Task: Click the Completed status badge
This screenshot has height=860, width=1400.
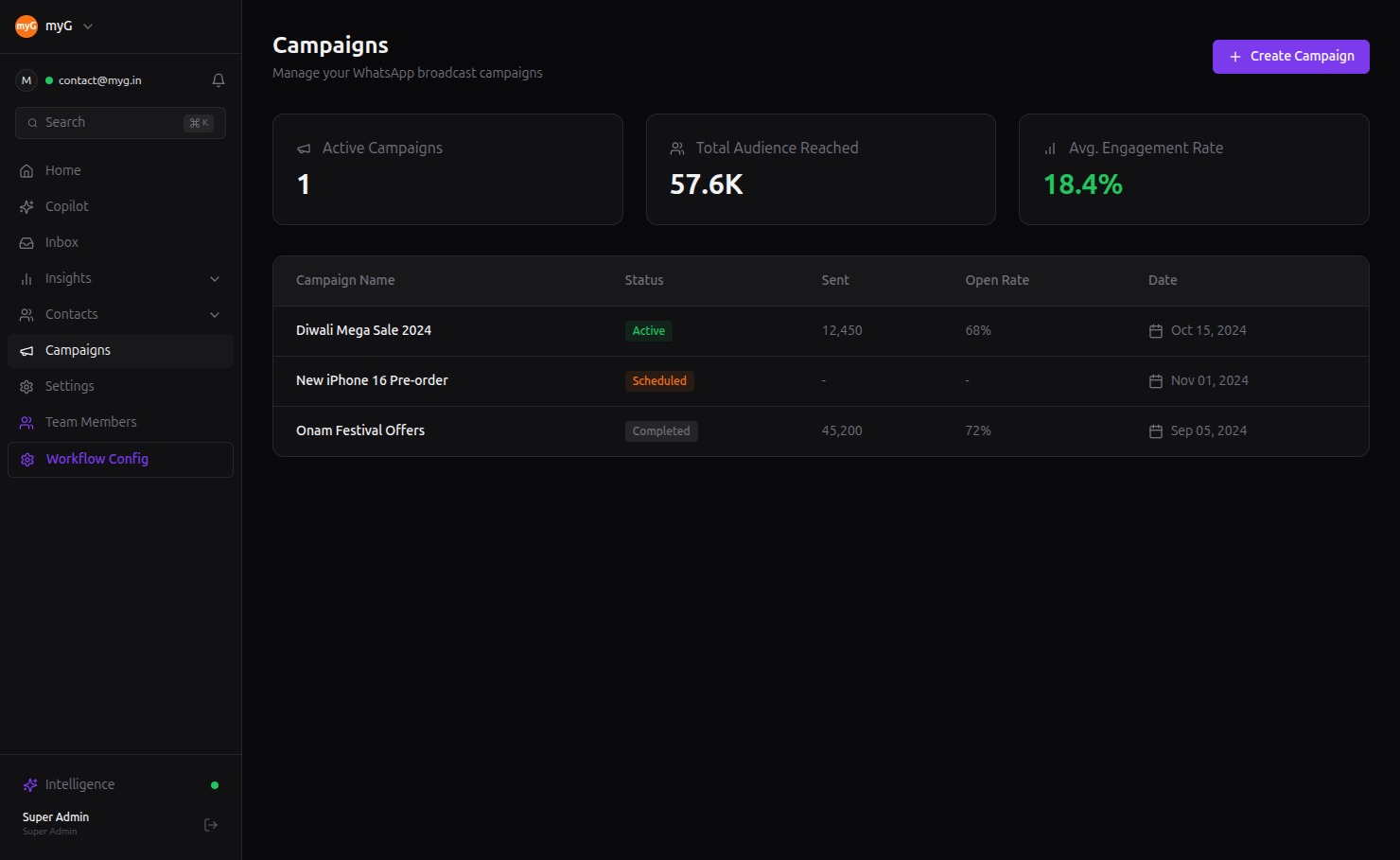Action: point(661,431)
